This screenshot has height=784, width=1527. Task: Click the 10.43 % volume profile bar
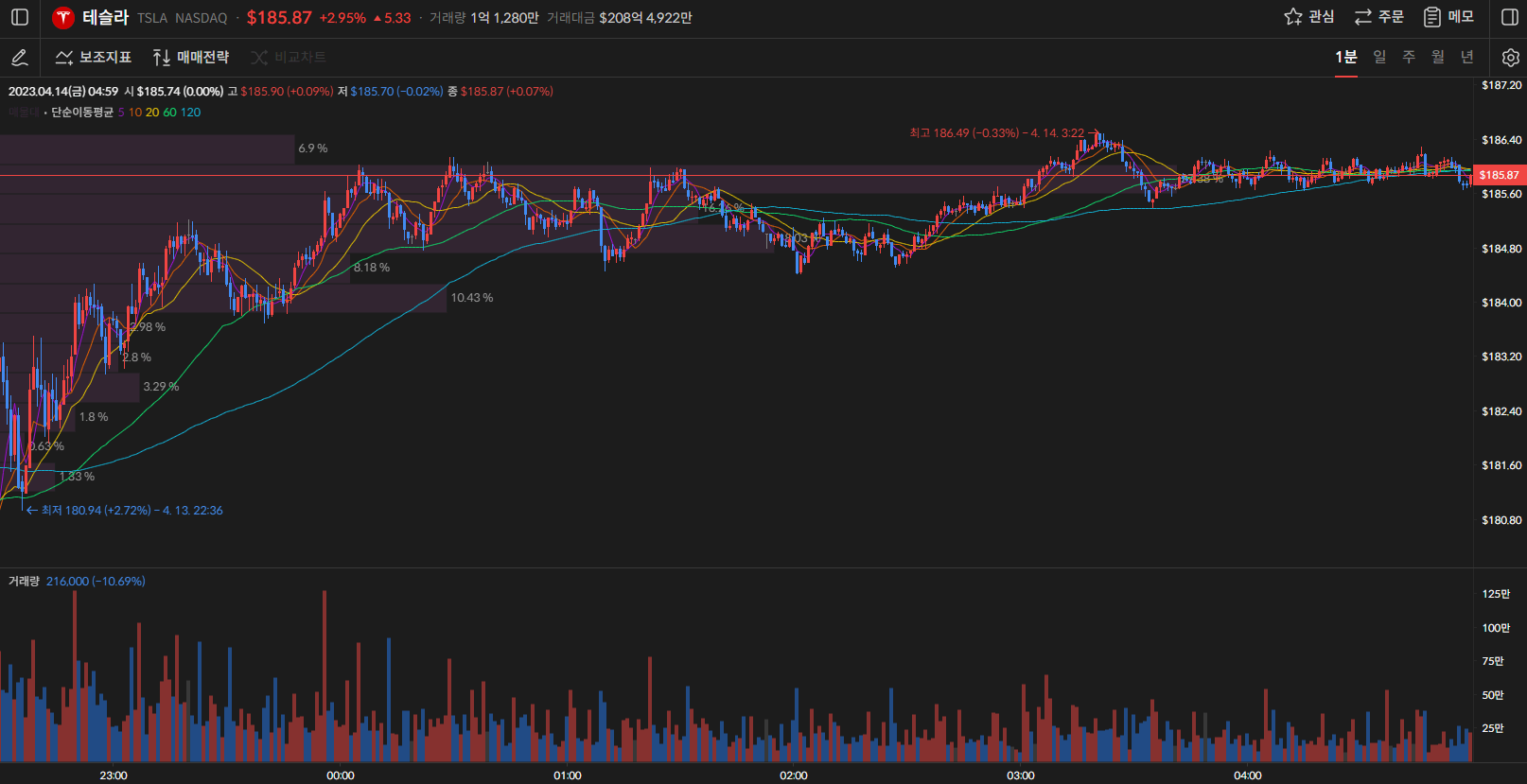222,298
